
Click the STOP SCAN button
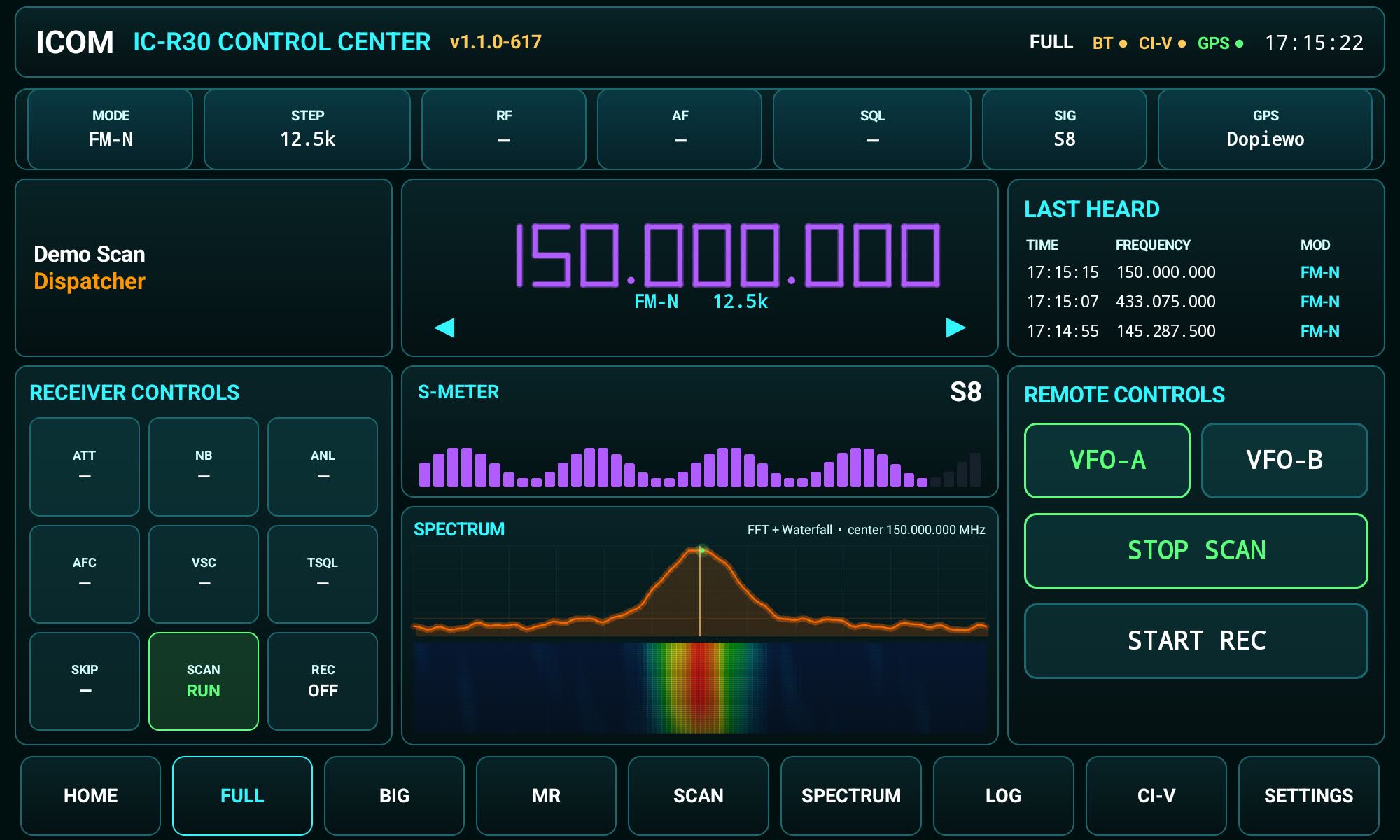pyautogui.click(x=1196, y=551)
